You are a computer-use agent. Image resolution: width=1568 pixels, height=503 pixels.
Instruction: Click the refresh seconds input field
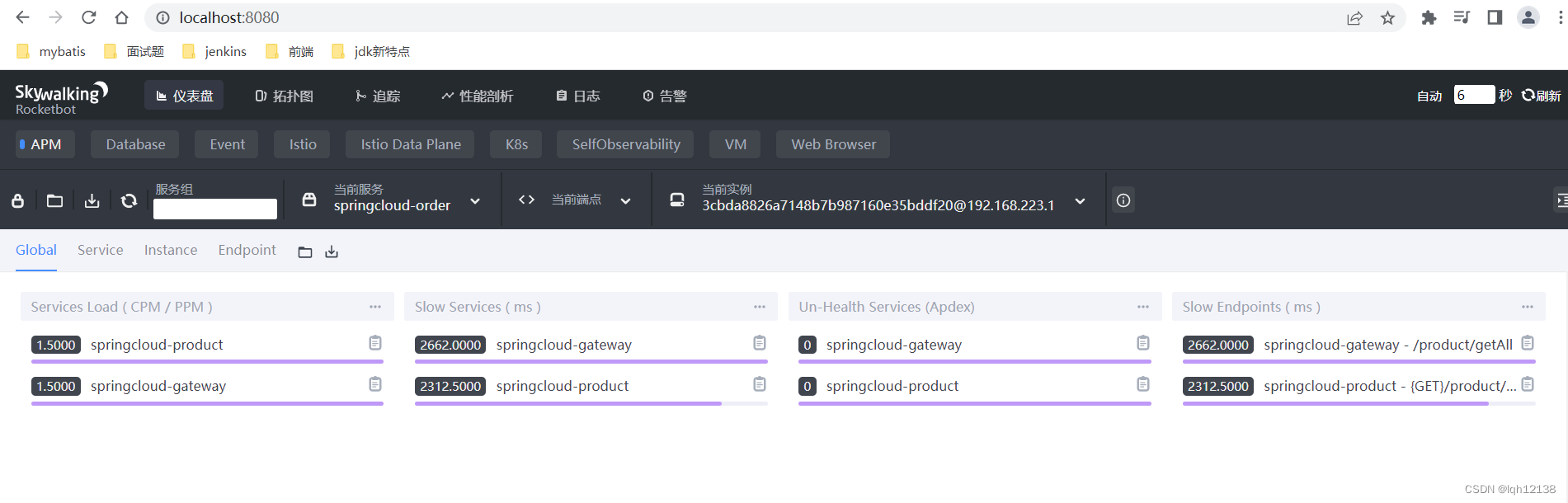1474,95
